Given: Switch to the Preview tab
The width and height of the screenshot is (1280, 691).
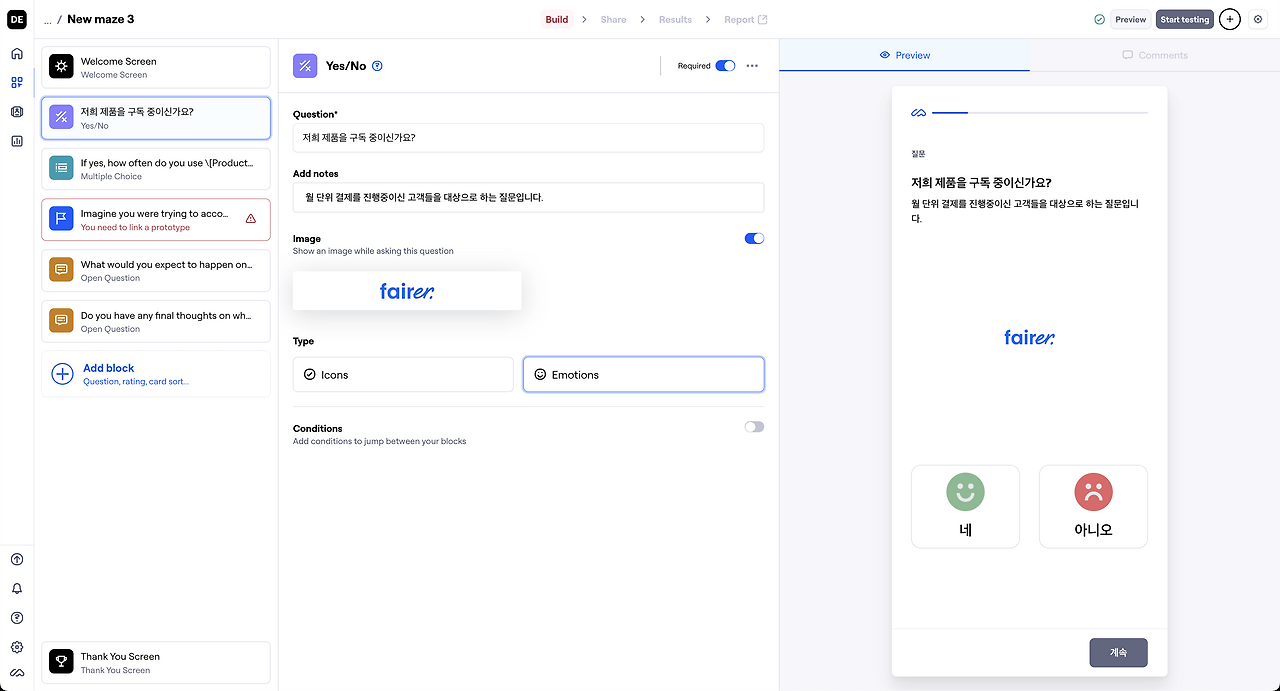Looking at the screenshot, I should pos(904,55).
